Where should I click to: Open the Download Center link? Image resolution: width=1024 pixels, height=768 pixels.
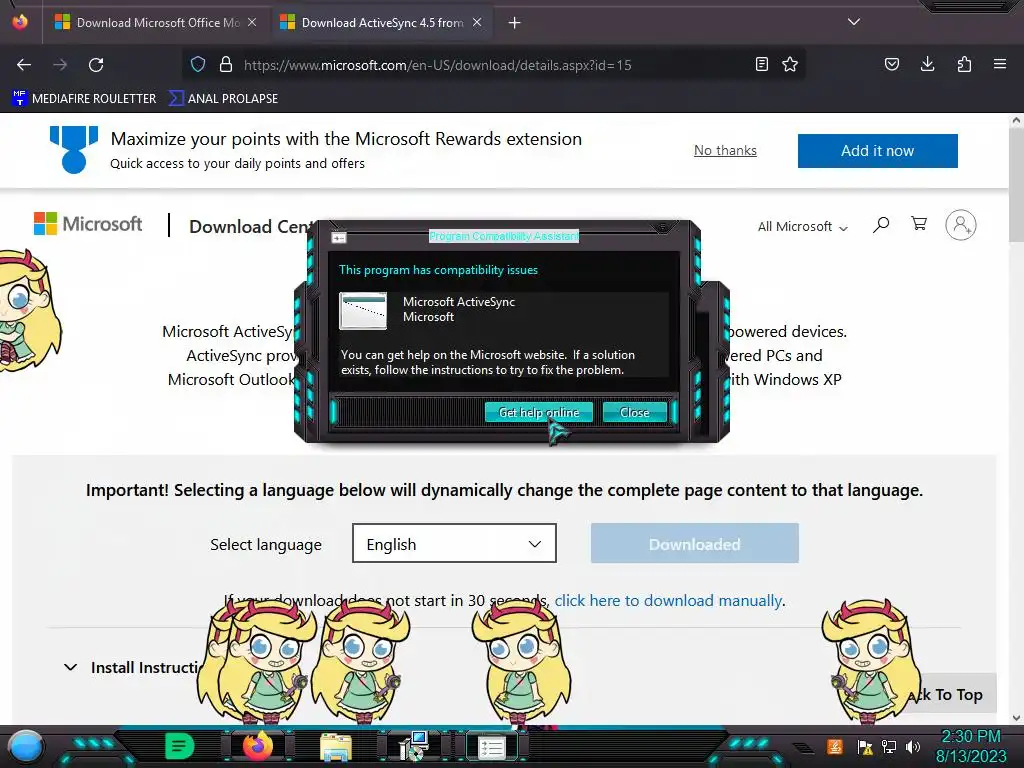[250, 227]
